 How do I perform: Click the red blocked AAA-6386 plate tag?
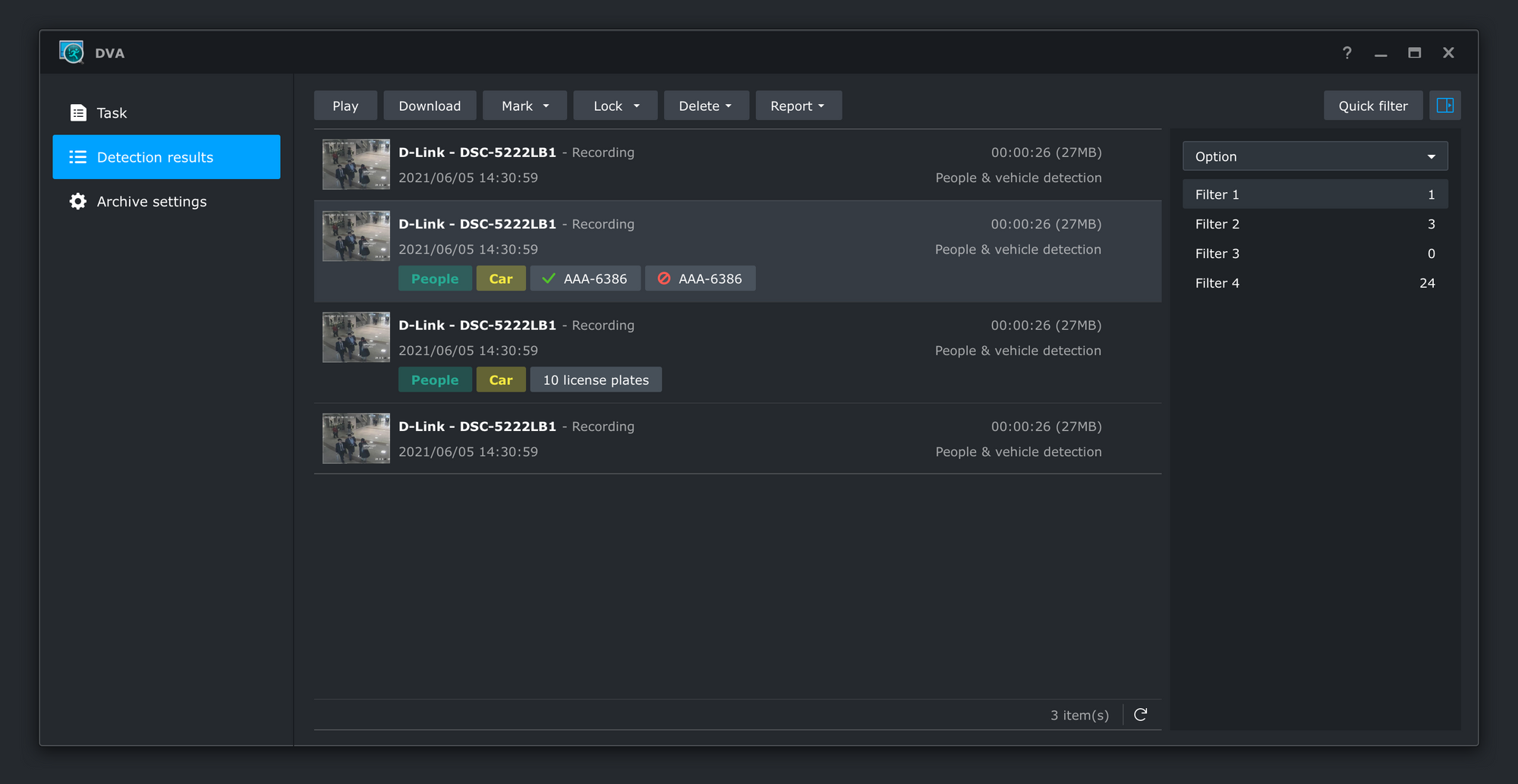coord(700,279)
